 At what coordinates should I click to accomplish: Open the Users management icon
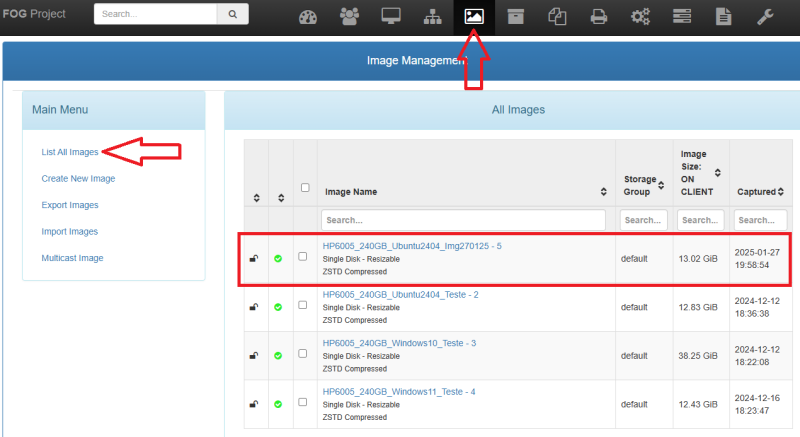[x=349, y=17]
